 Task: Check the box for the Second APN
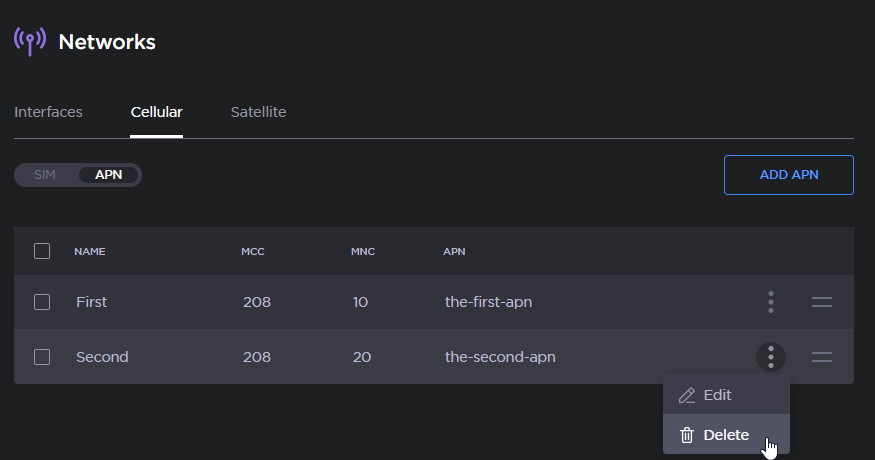tap(42, 357)
